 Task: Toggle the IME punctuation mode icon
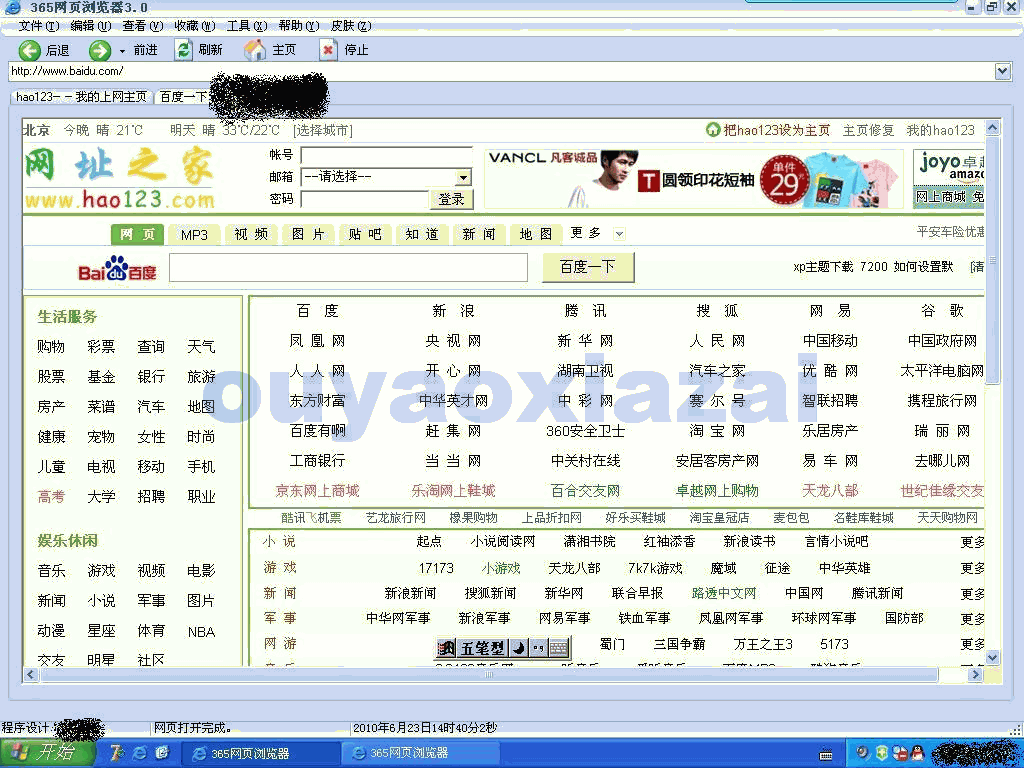(538, 648)
